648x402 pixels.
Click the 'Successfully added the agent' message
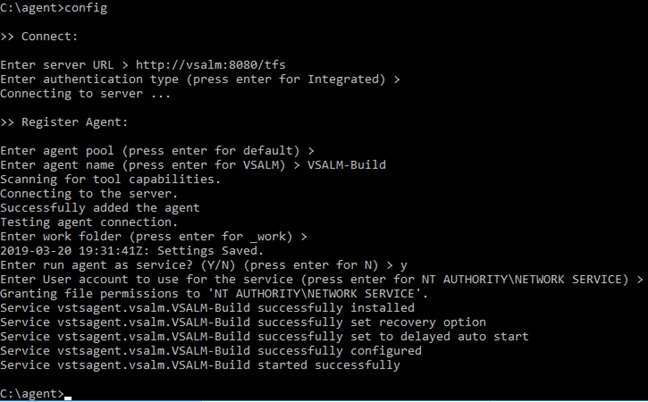100,208
